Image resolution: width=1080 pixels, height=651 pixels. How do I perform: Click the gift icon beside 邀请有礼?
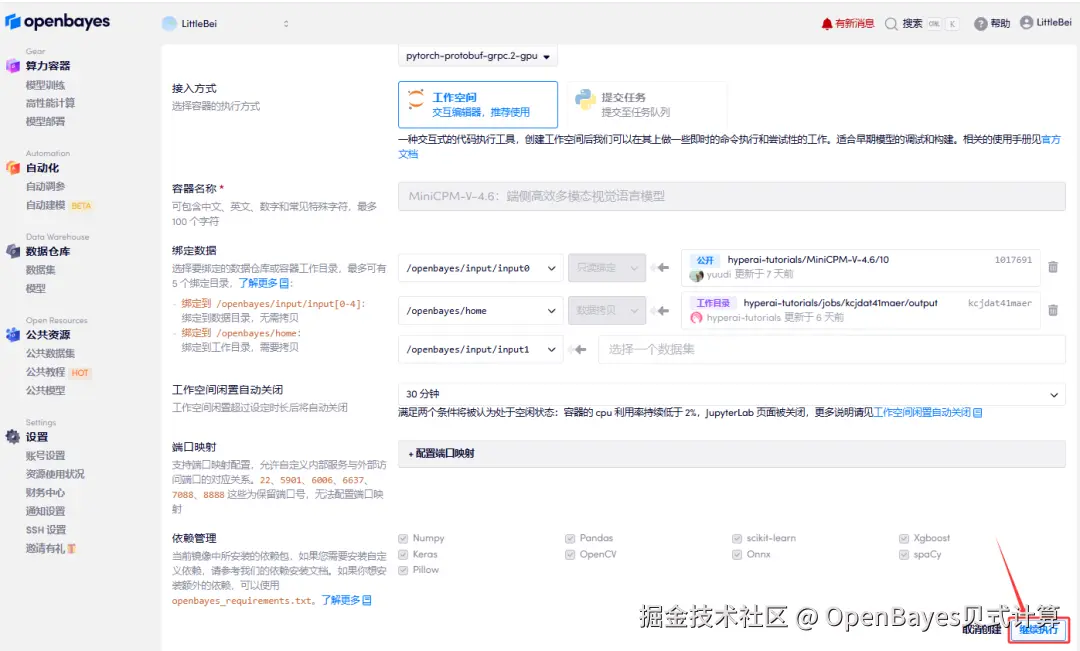coord(72,548)
